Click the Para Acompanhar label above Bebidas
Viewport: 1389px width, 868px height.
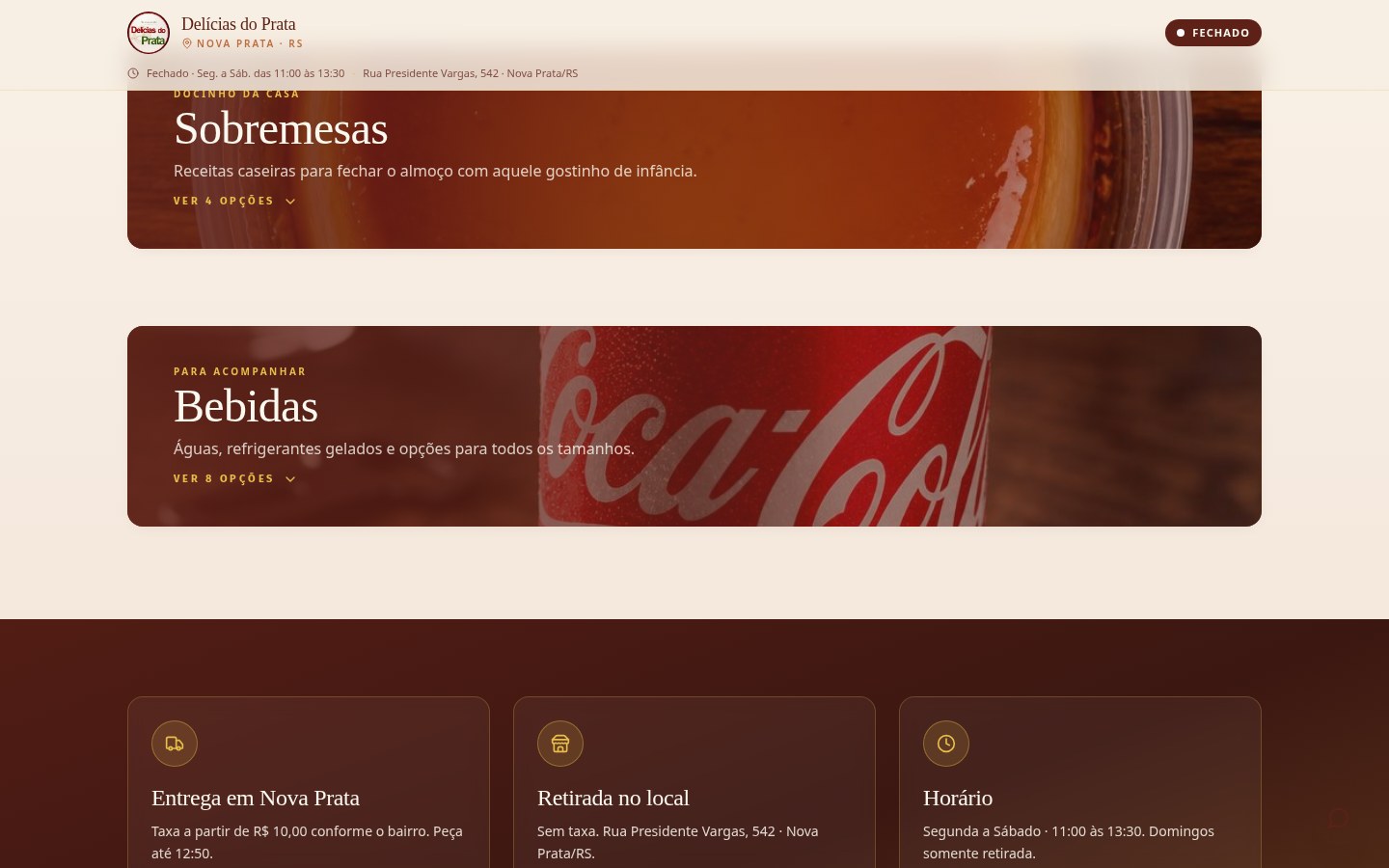click(239, 371)
